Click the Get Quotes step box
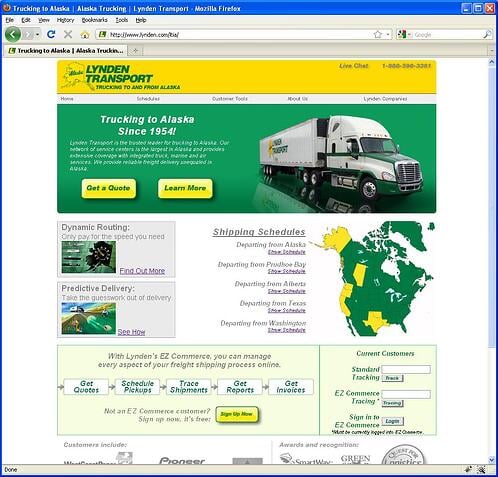This screenshot has height=477, width=498. 86,387
